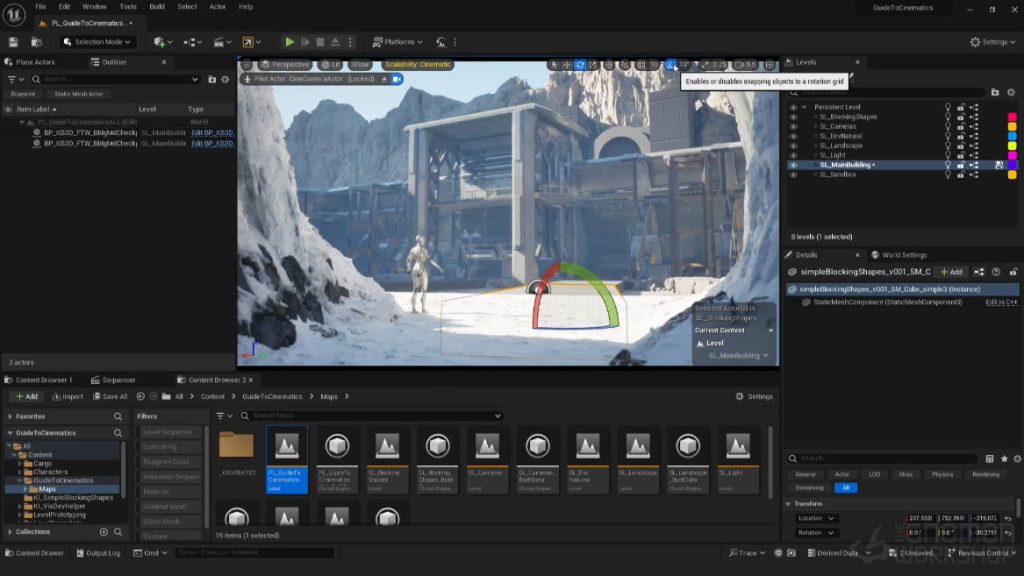Open the Cinematics clapperboard menu

(222, 42)
